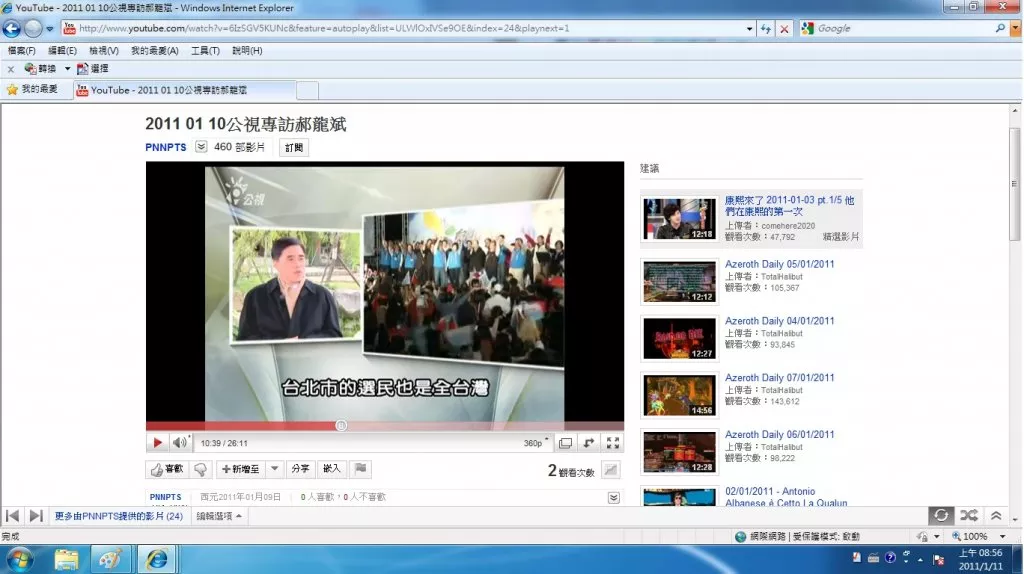The height and width of the screenshot is (574, 1024).
Task: Open a new blank tab
Action: coord(308,90)
